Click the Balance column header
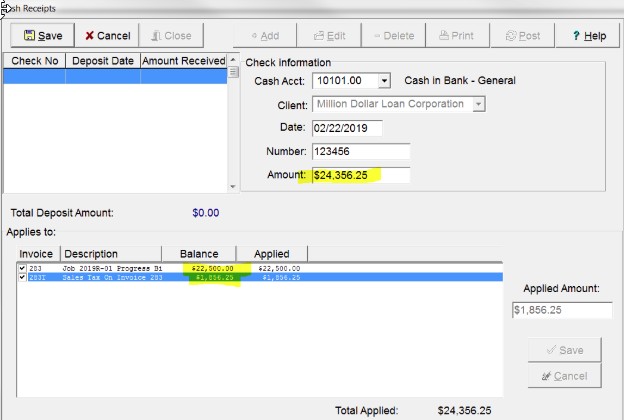The height and width of the screenshot is (420, 624). (199, 254)
